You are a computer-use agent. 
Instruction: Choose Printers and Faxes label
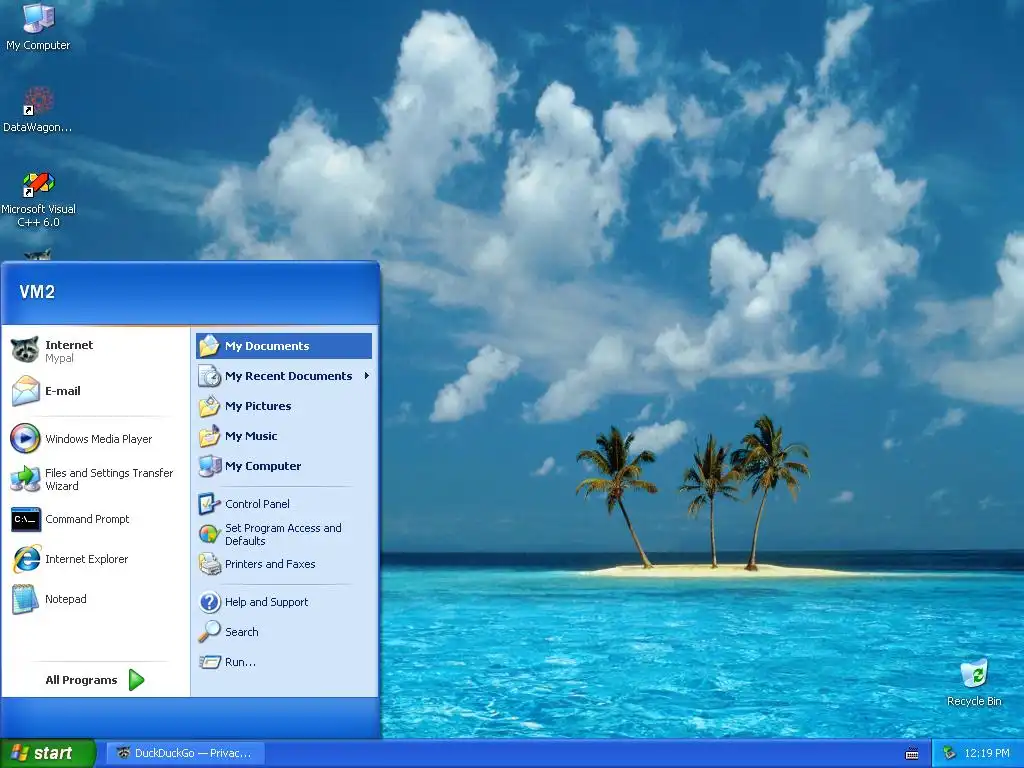[x=270, y=564]
